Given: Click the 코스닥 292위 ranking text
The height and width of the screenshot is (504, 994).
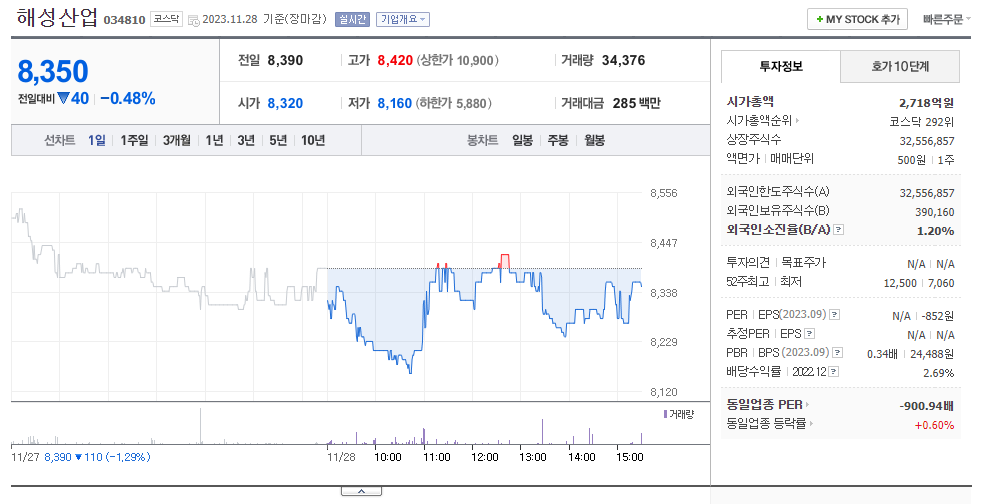Looking at the screenshot, I should pyautogui.click(x=921, y=122).
